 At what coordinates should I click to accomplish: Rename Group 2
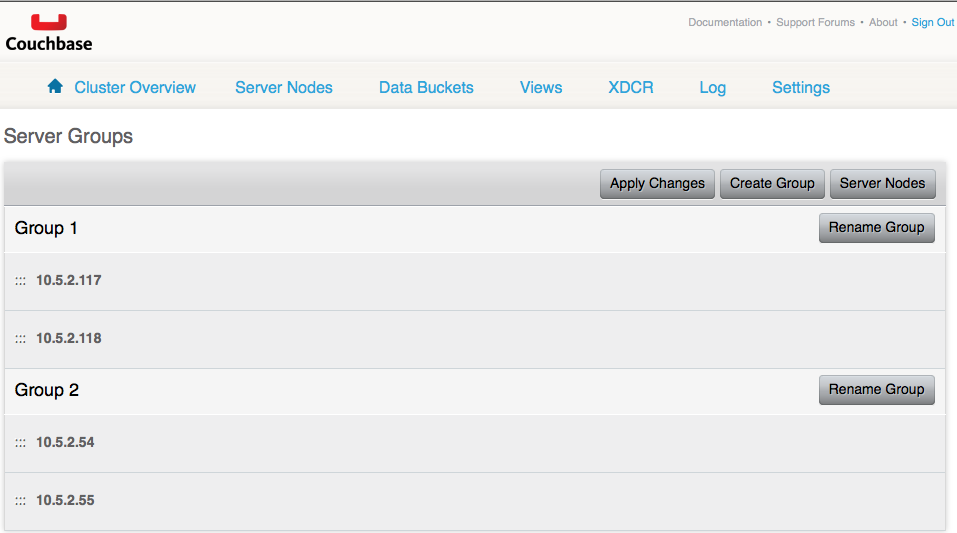pos(876,389)
